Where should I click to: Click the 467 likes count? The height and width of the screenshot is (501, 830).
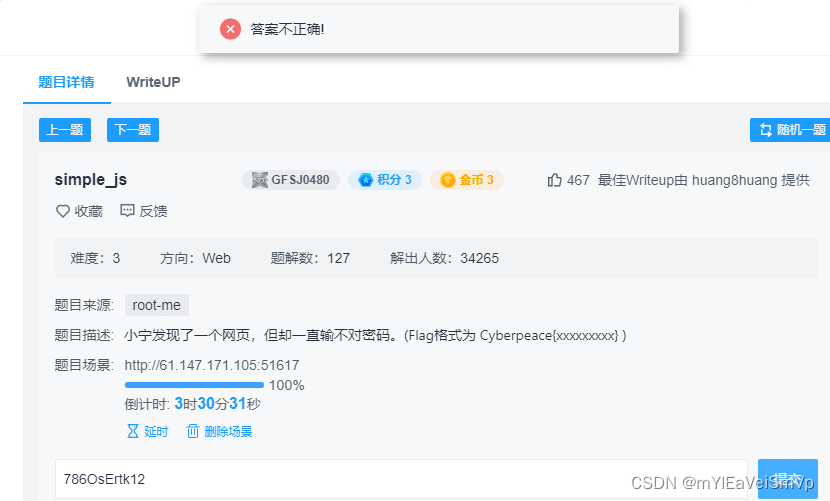pyautogui.click(x=578, y=180)
